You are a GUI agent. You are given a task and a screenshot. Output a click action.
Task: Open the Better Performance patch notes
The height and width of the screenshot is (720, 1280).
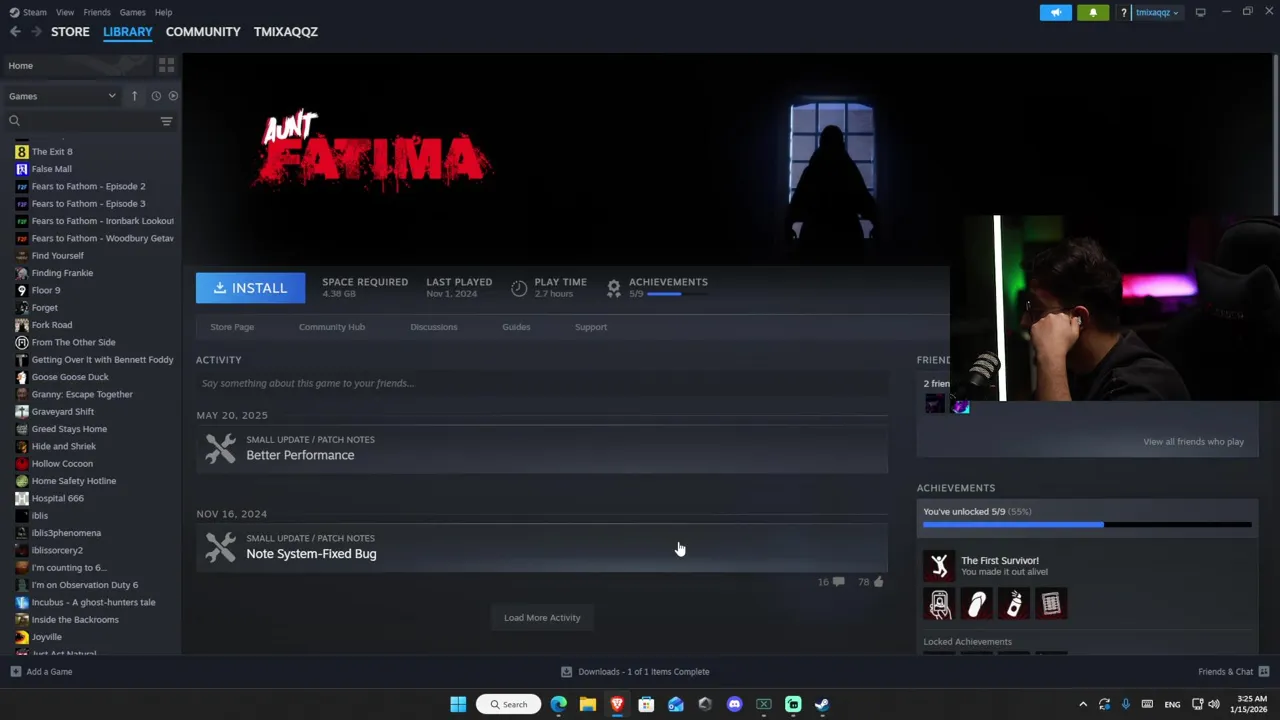click(542, 448)
